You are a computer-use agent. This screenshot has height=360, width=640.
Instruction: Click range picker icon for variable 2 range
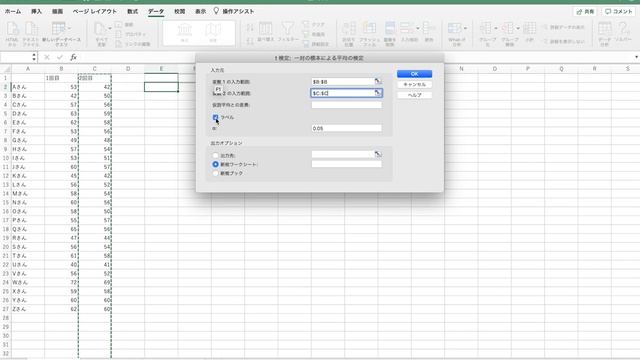click(x=378, y=93)
